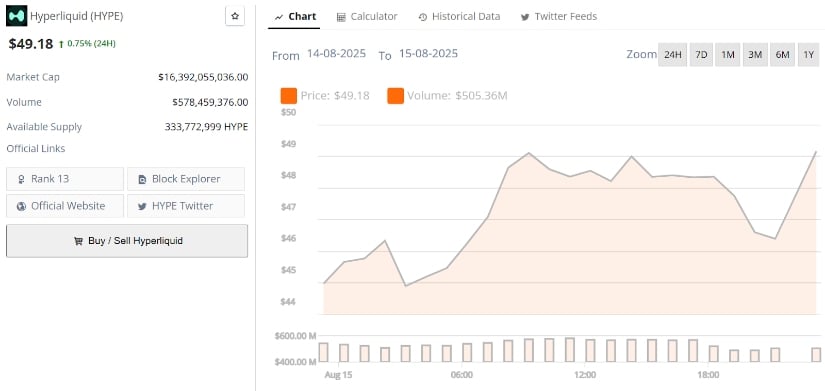This screenshot has height=391, width=825.
Task: Click the Hyperliquid (HYPE) title text
Action: point(76,16)
